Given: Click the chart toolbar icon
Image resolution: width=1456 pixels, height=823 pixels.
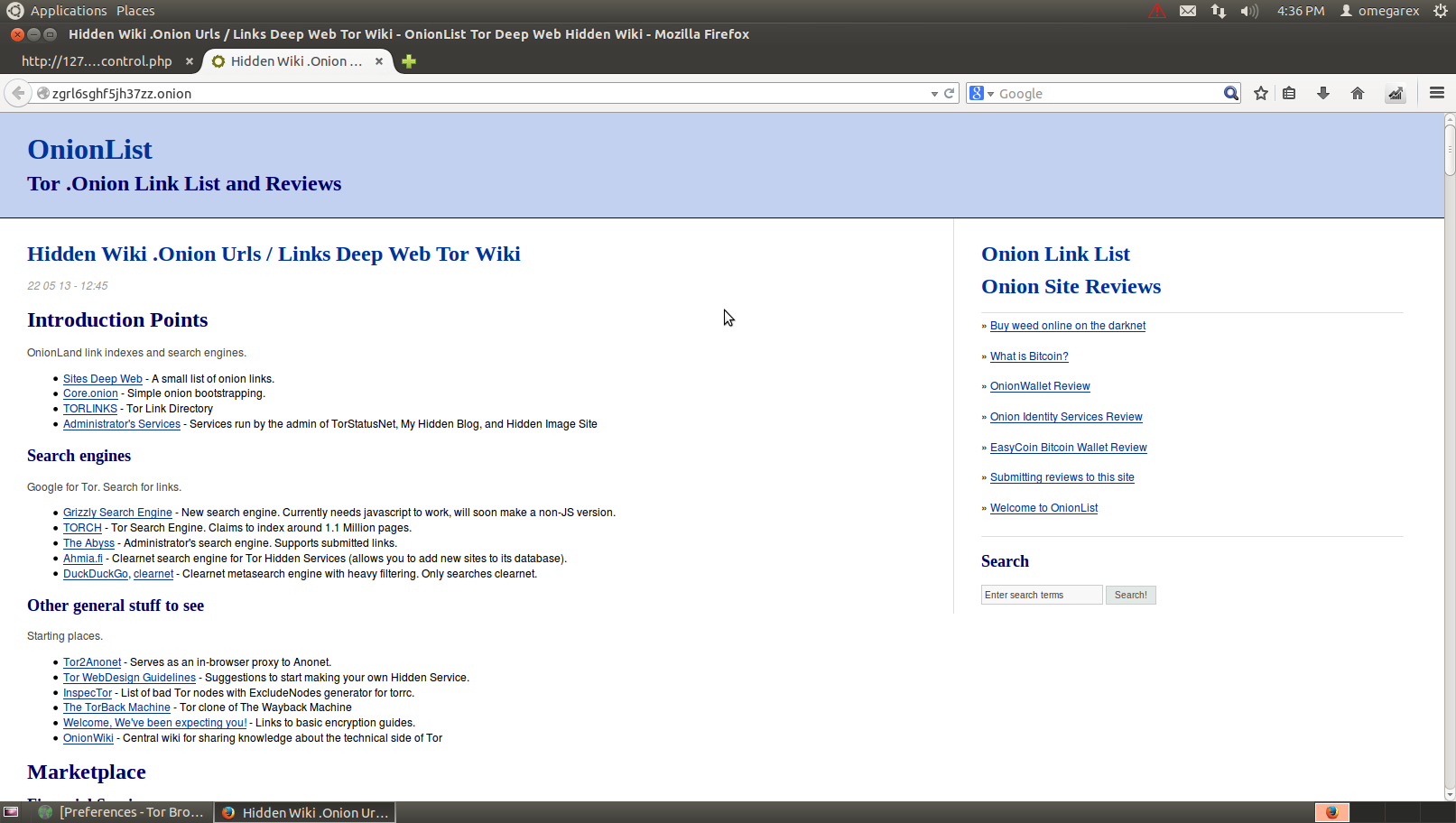Looking at the screenshot, I should [x=1396, y=93].
